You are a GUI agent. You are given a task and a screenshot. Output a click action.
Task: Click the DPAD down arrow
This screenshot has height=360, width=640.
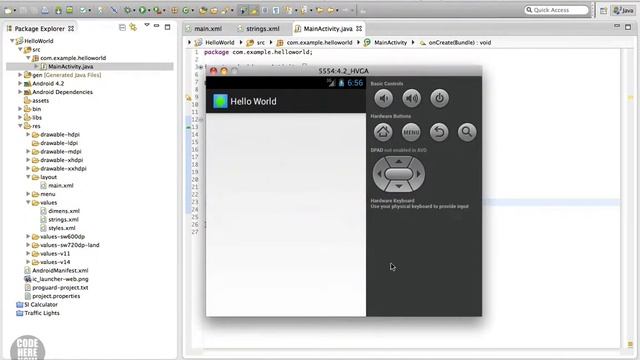click(x=399, y=187)
